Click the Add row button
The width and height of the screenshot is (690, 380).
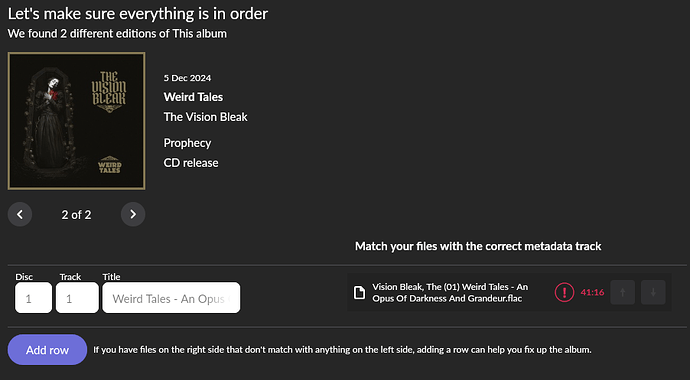47,350
